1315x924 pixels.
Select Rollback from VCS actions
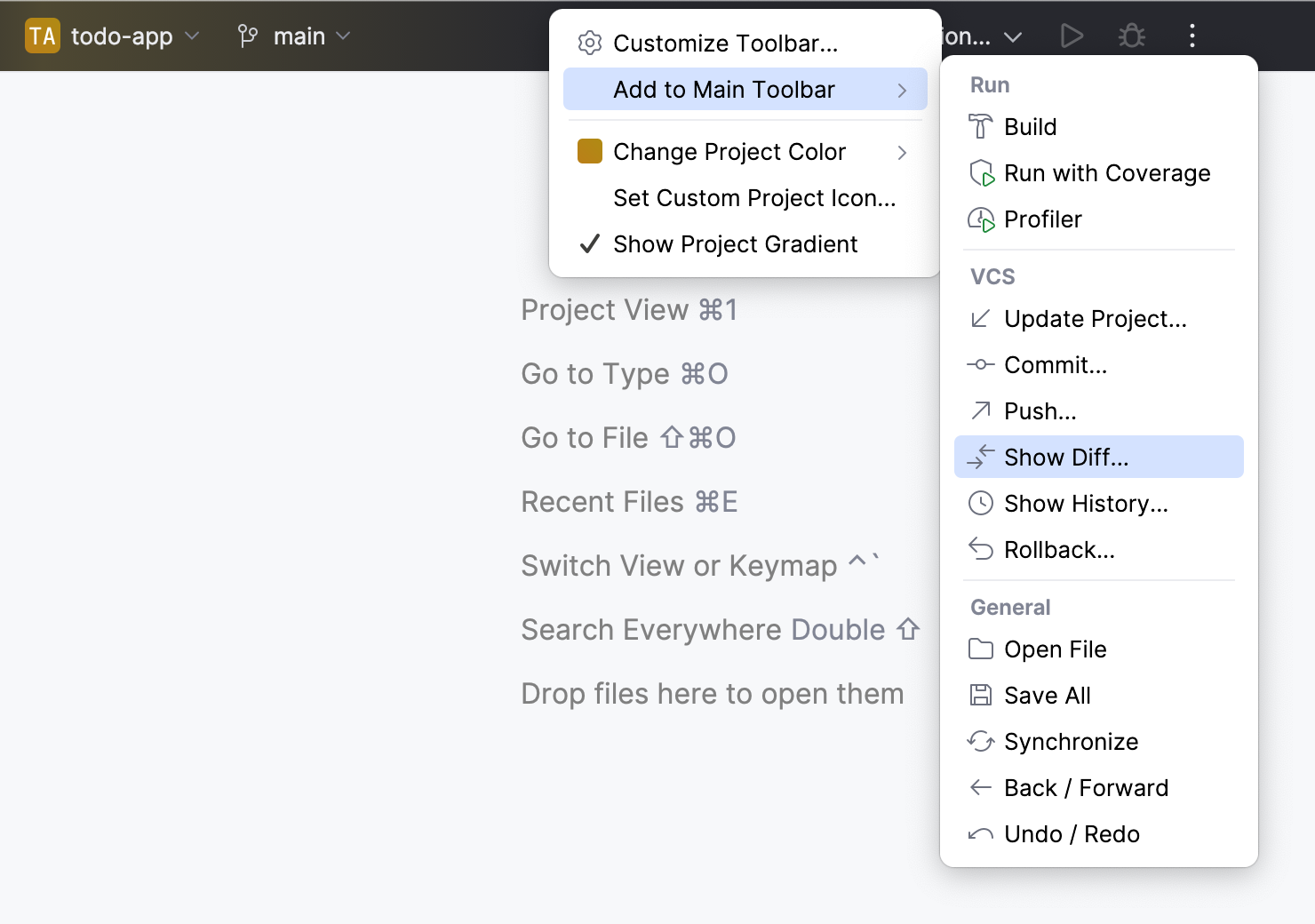click(1059, 549)
